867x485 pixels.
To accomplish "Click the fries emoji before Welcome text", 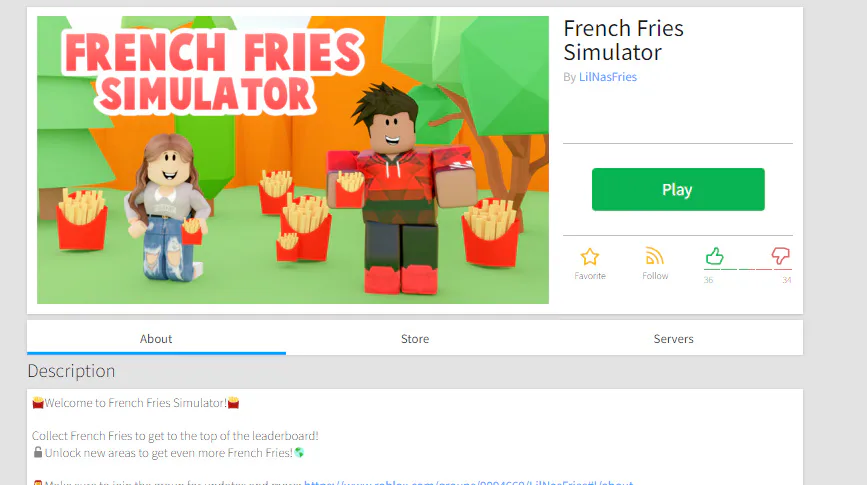I will tap(38, 403).
